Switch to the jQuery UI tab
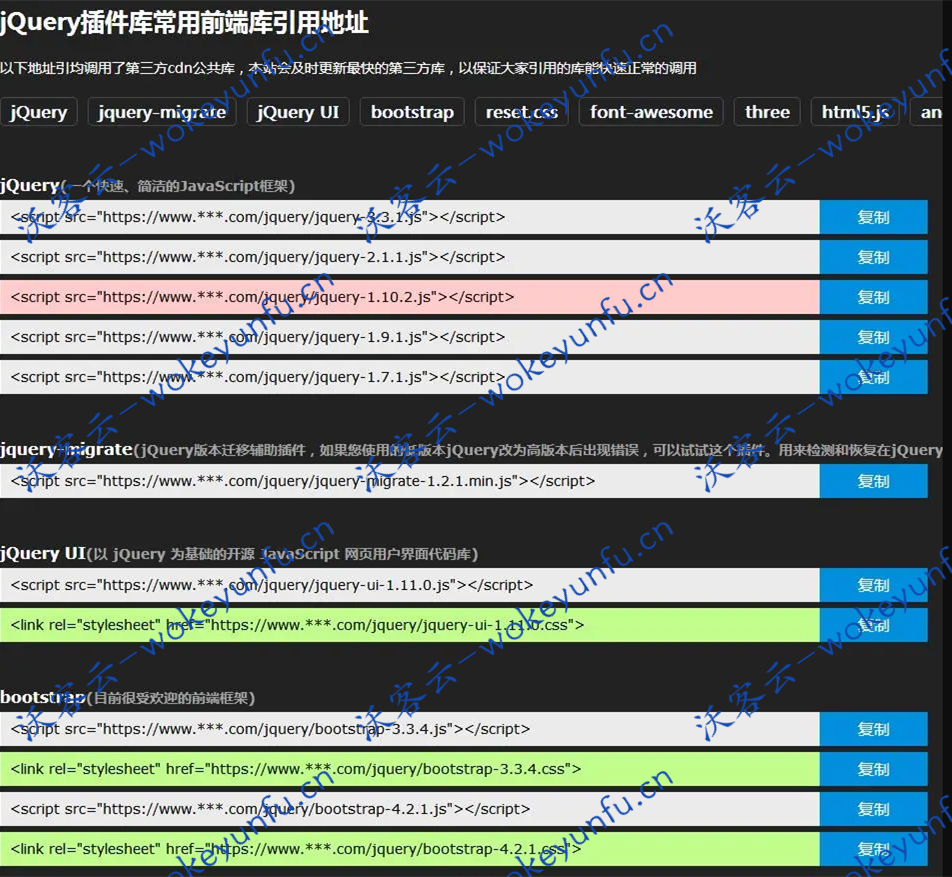Screen dimensions: 952x877 (298, 112)
